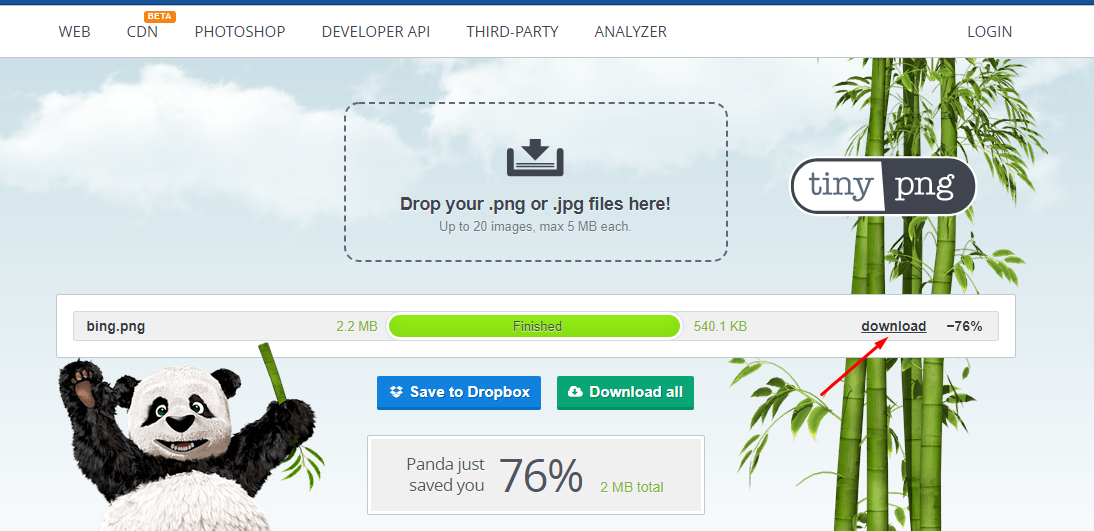Click the 'Up to 20 images, max 5 MB each.' note
1094x531 pixels.
pos(535,227)
